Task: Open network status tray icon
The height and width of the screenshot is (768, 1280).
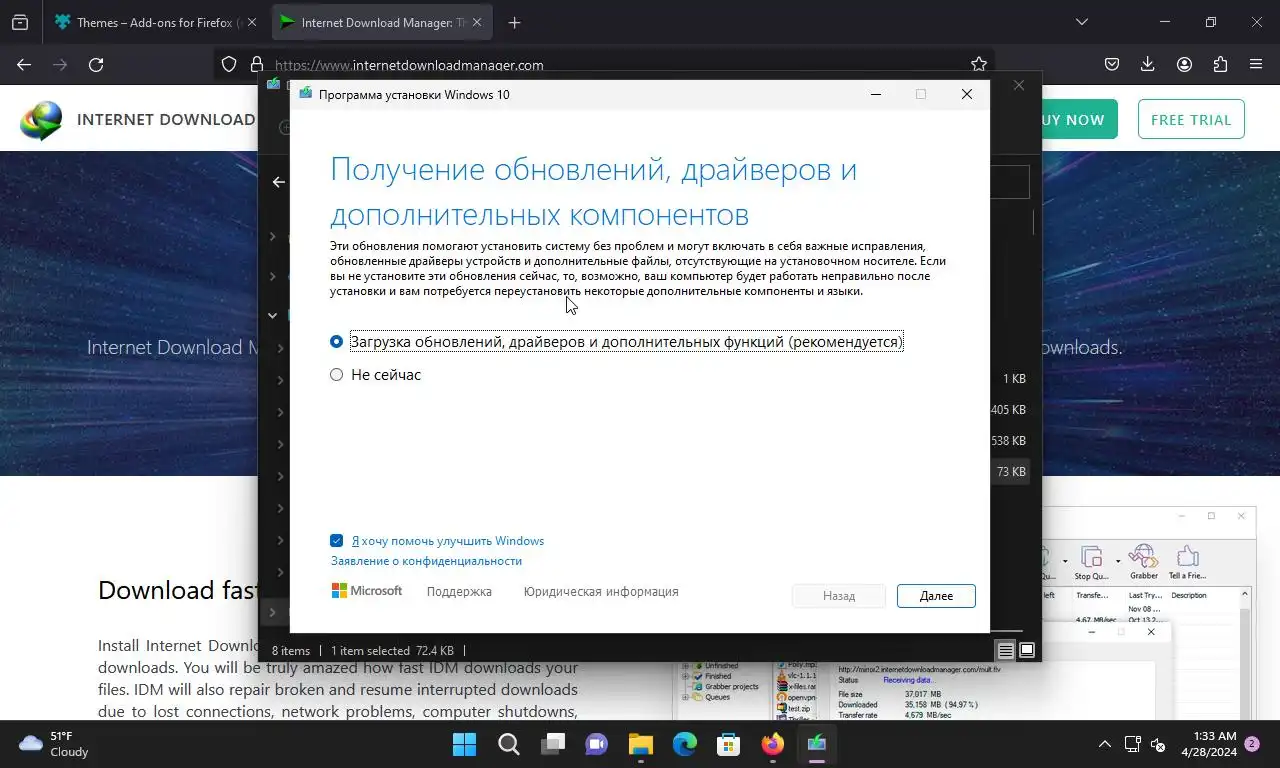Action: coord(1132,744)
